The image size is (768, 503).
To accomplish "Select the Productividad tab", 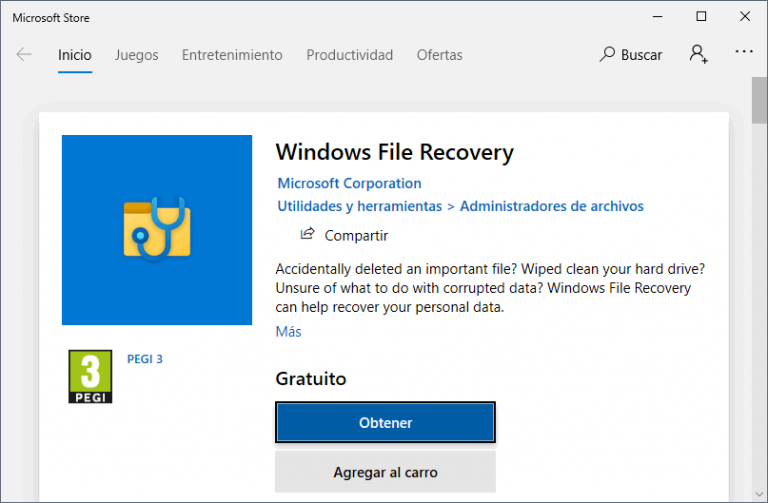I will pos(349,55).
